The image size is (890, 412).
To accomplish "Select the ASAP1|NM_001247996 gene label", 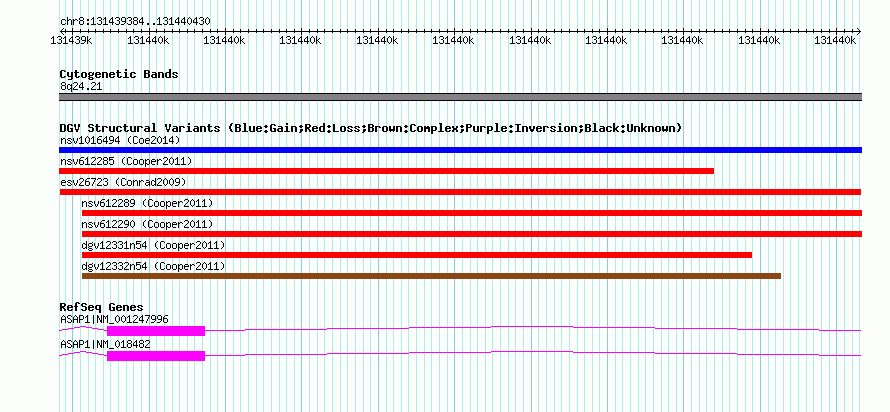I will coord(114,319).
